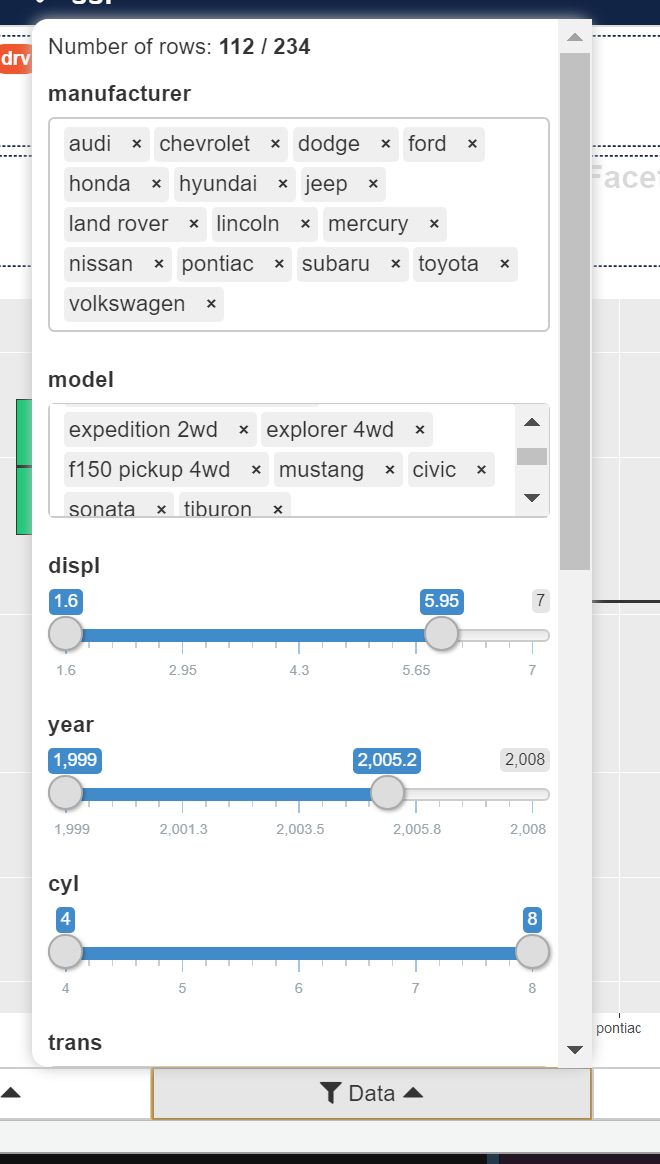
Task: Click the filter panel scroll down arrow
Action: coord(574,1049)
